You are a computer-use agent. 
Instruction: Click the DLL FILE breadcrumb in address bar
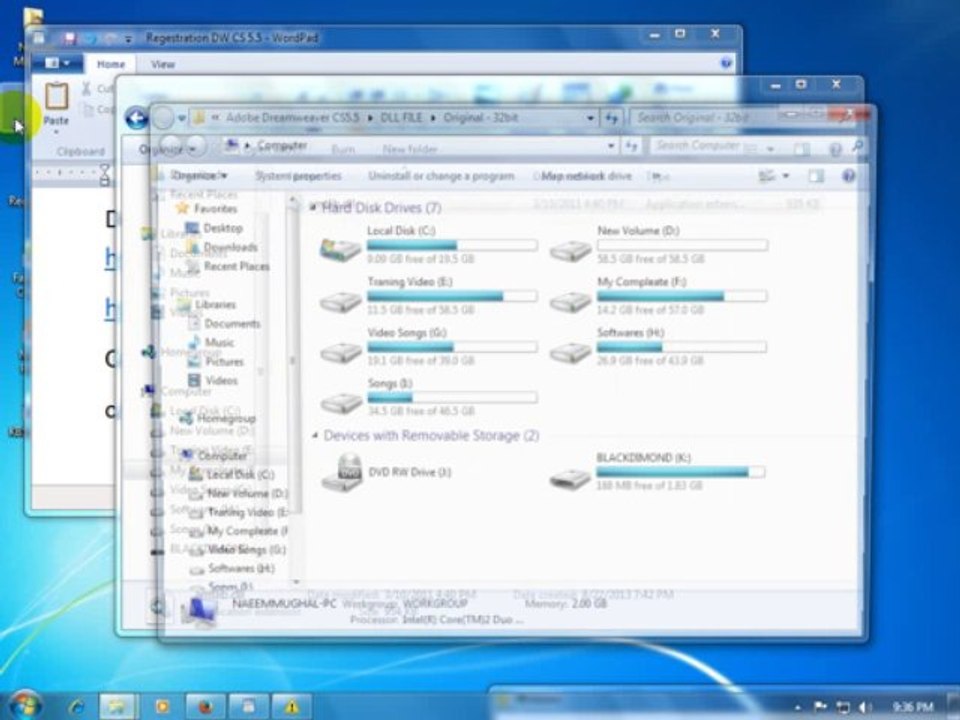(x=401, y=117)
